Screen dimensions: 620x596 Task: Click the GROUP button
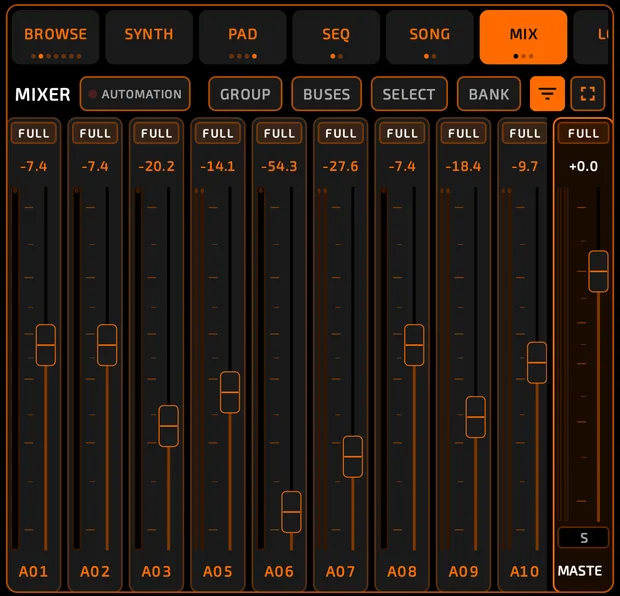[245, 94]
